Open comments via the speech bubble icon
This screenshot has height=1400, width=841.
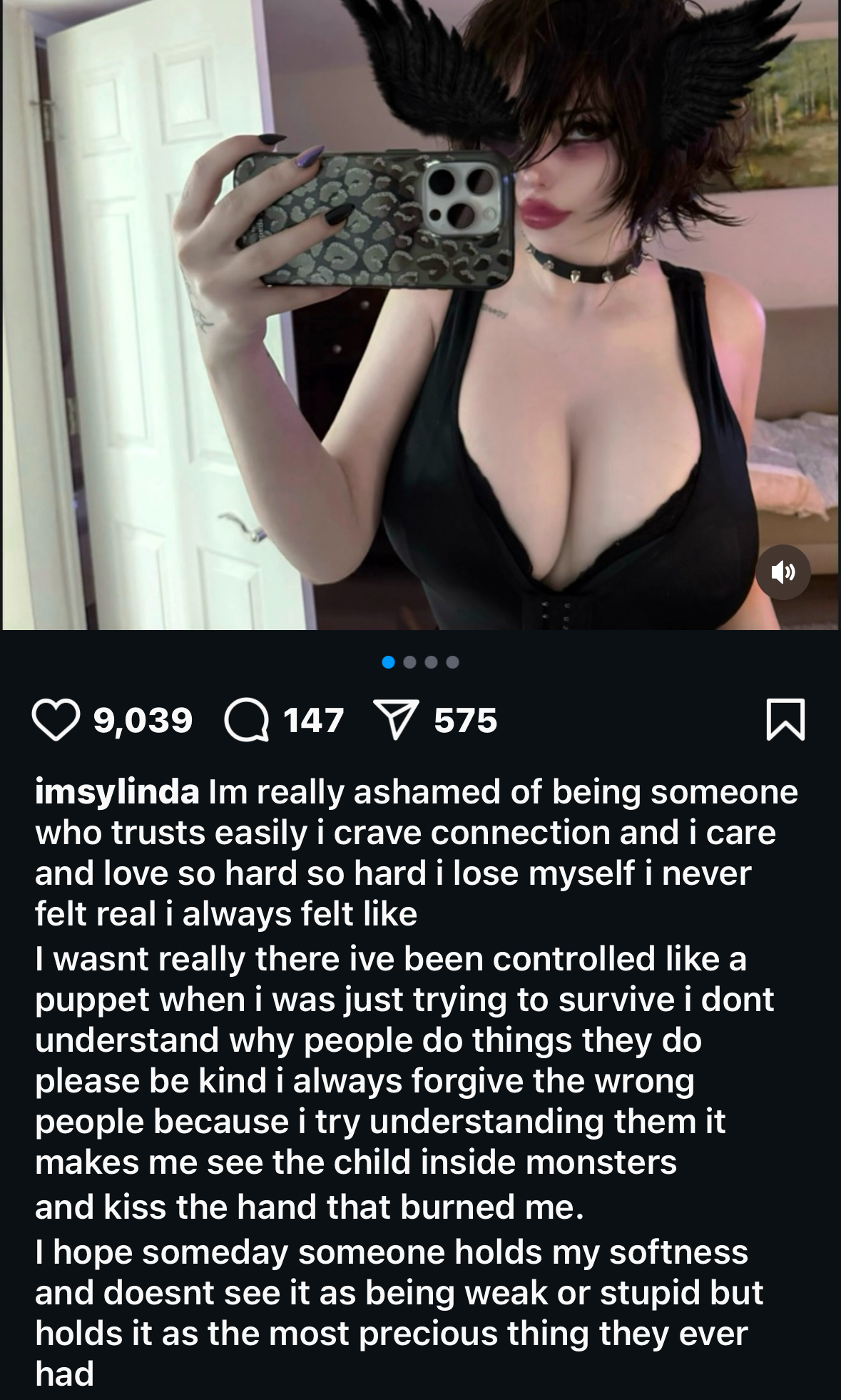coord(247,720)
